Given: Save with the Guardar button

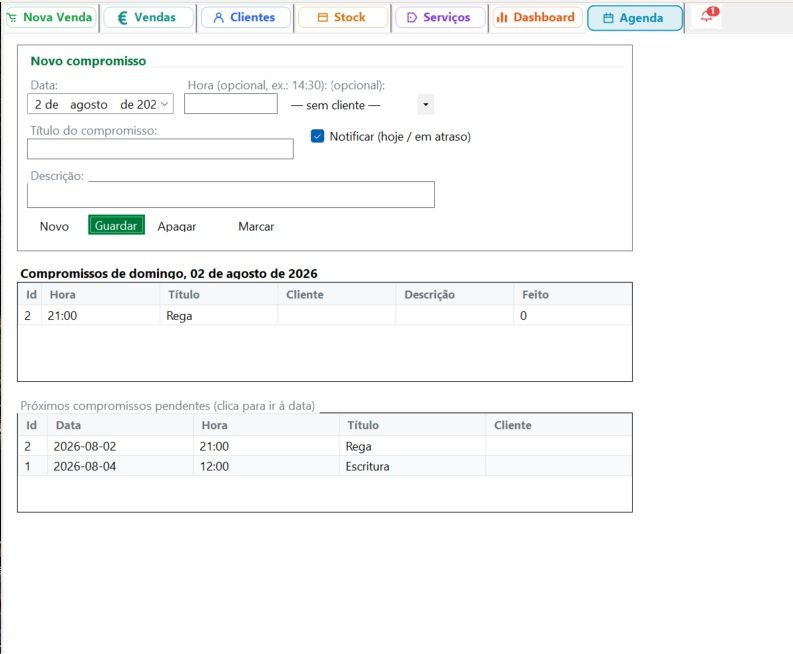Looking at the screenshot, I should click(x=116, y=225).
